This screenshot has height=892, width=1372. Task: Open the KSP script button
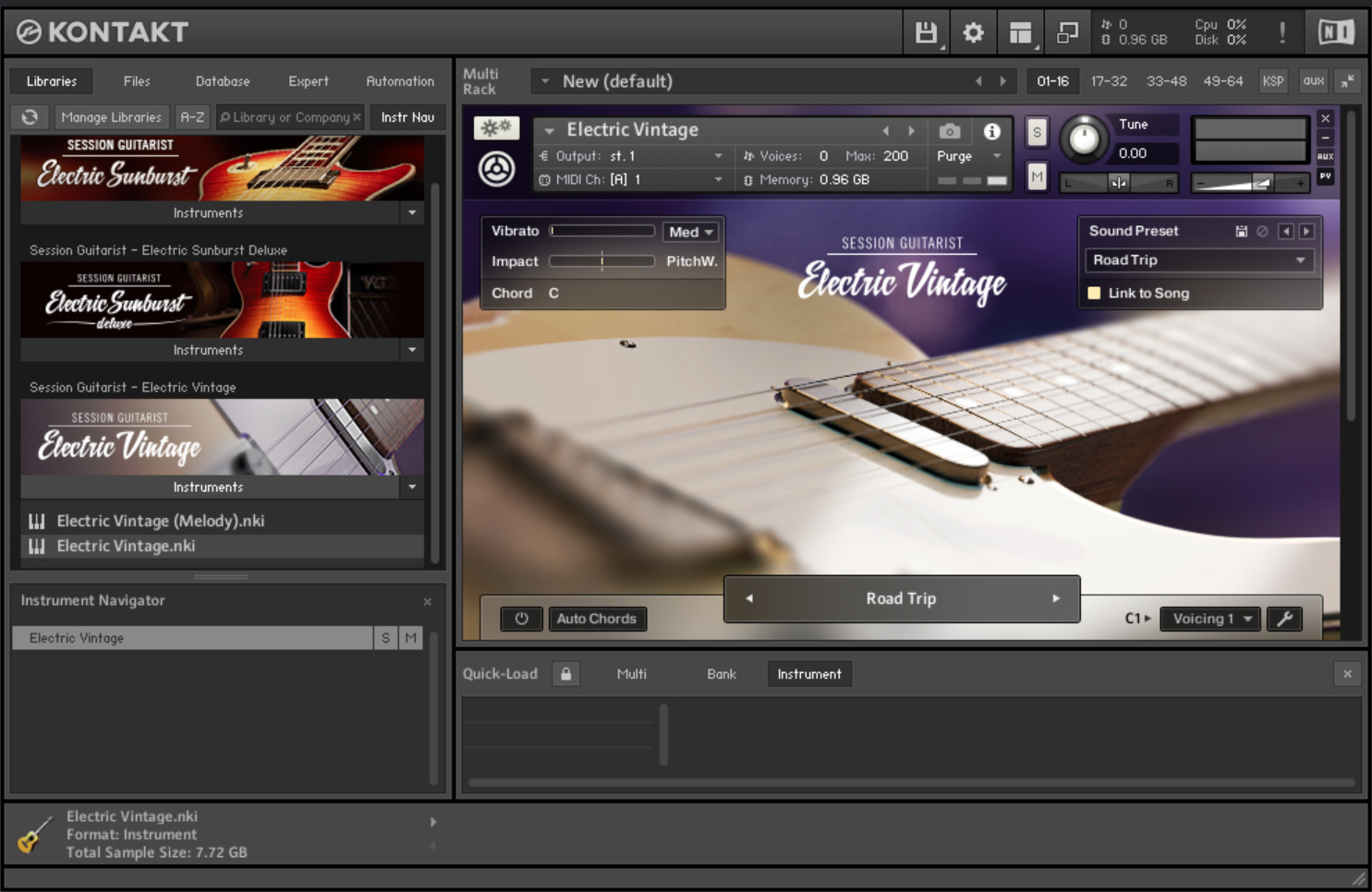coord(1273,81)
